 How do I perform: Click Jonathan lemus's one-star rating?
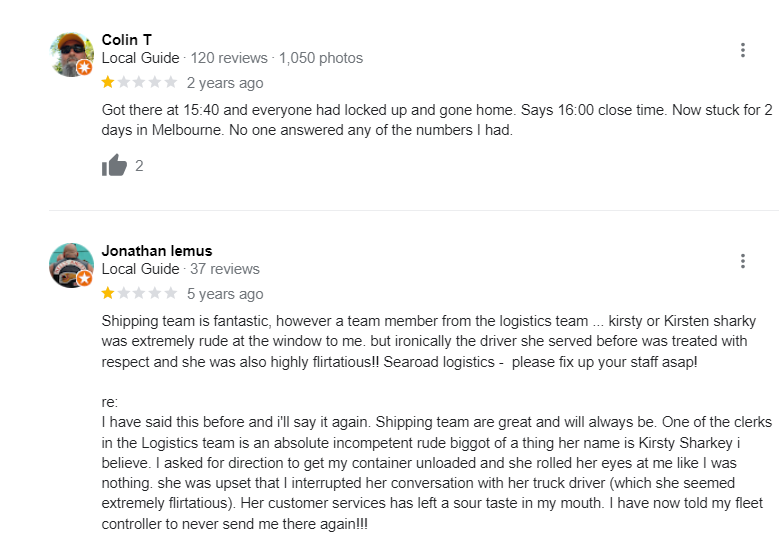click(139, 293)
